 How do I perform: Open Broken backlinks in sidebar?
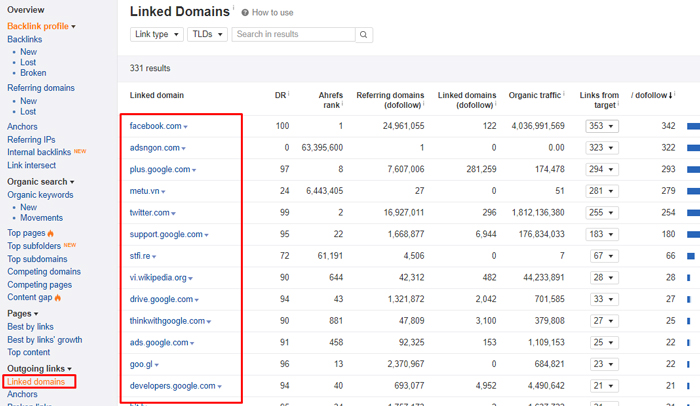click(x=33, y=73)
